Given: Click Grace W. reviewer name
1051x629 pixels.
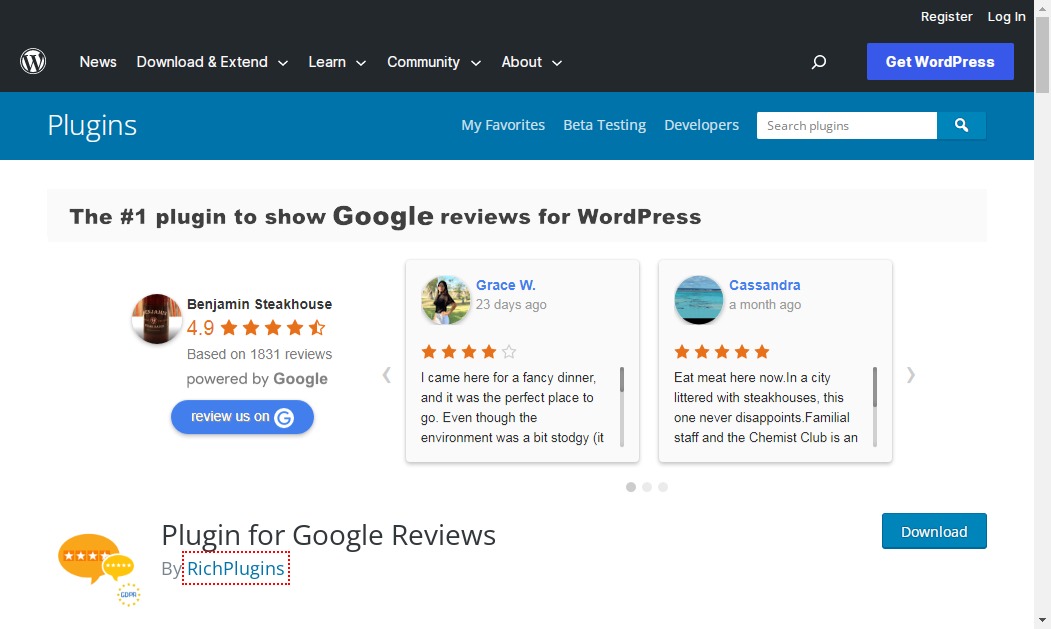Looking at the screenshot, I should [505, 285].
